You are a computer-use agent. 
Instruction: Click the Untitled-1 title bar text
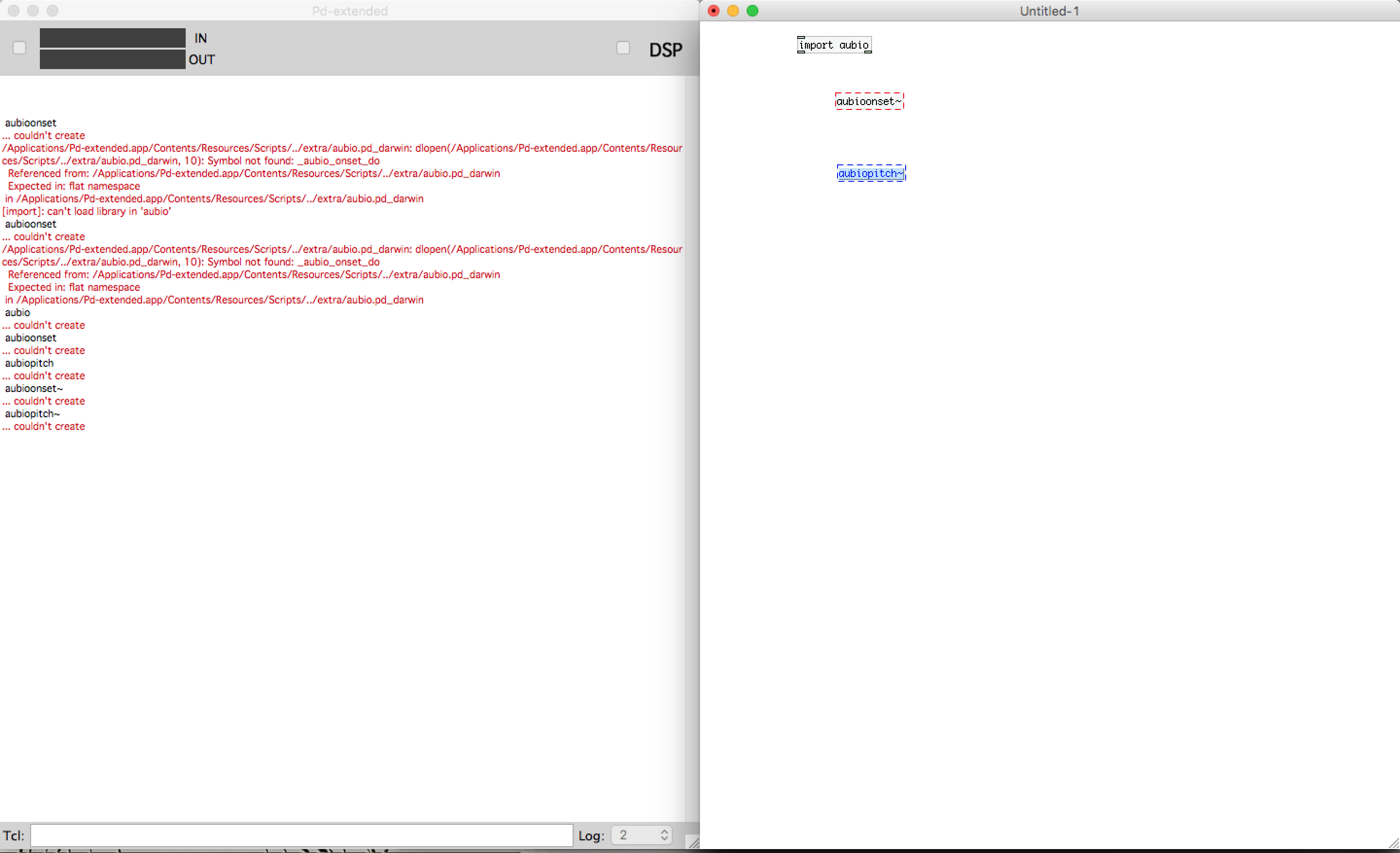tap(1049, 11)
